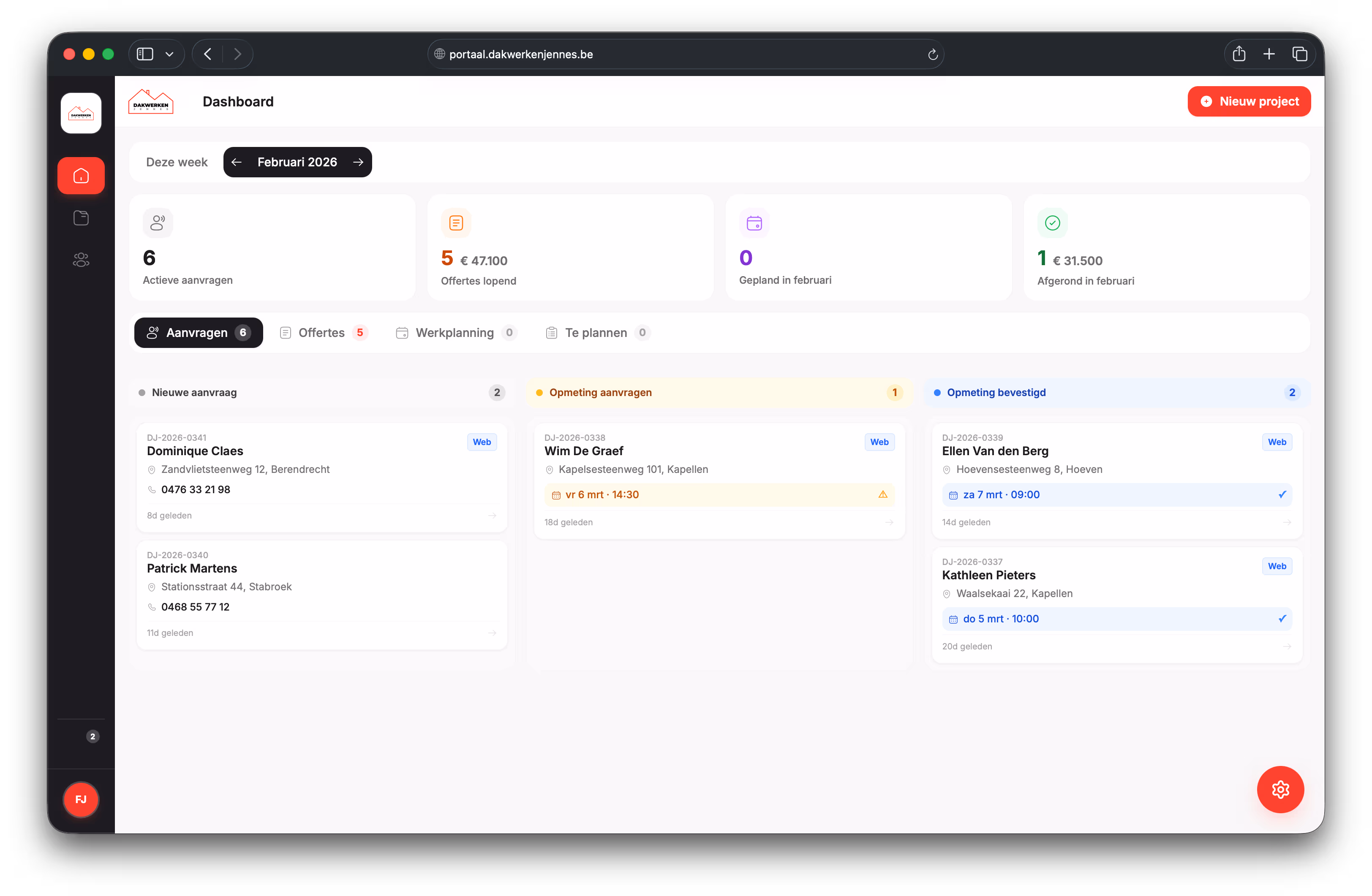This screenshot has width=1372, height=896.
Task: Click the Dakwerken Jennes logo
Action: (151, 101)
